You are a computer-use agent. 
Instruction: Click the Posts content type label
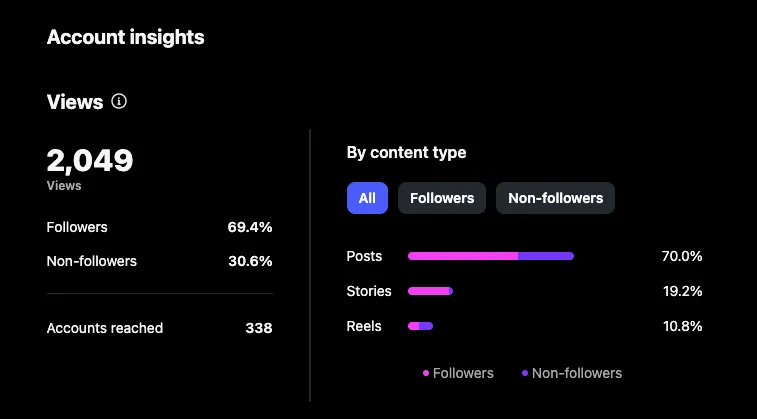364,256
